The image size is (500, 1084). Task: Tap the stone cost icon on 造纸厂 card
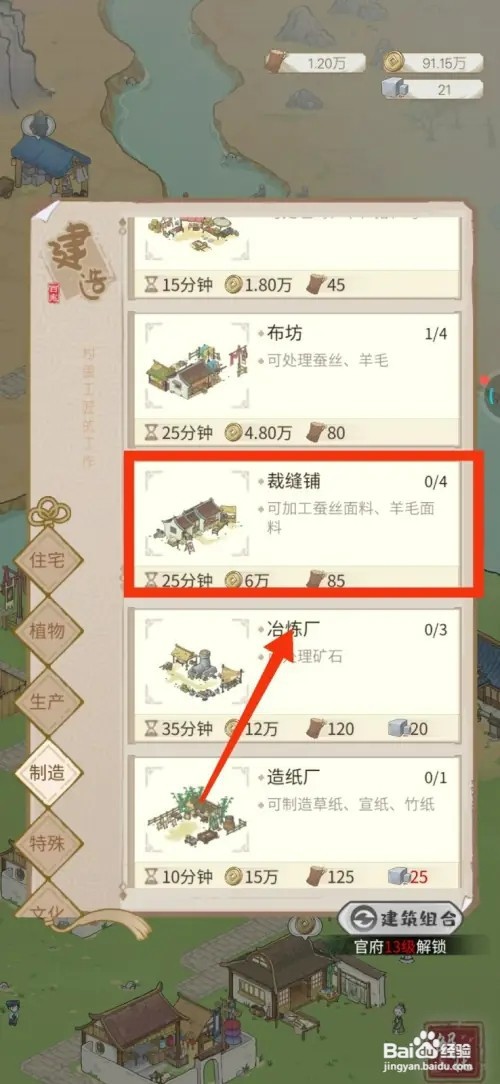(x=398, y=876)
